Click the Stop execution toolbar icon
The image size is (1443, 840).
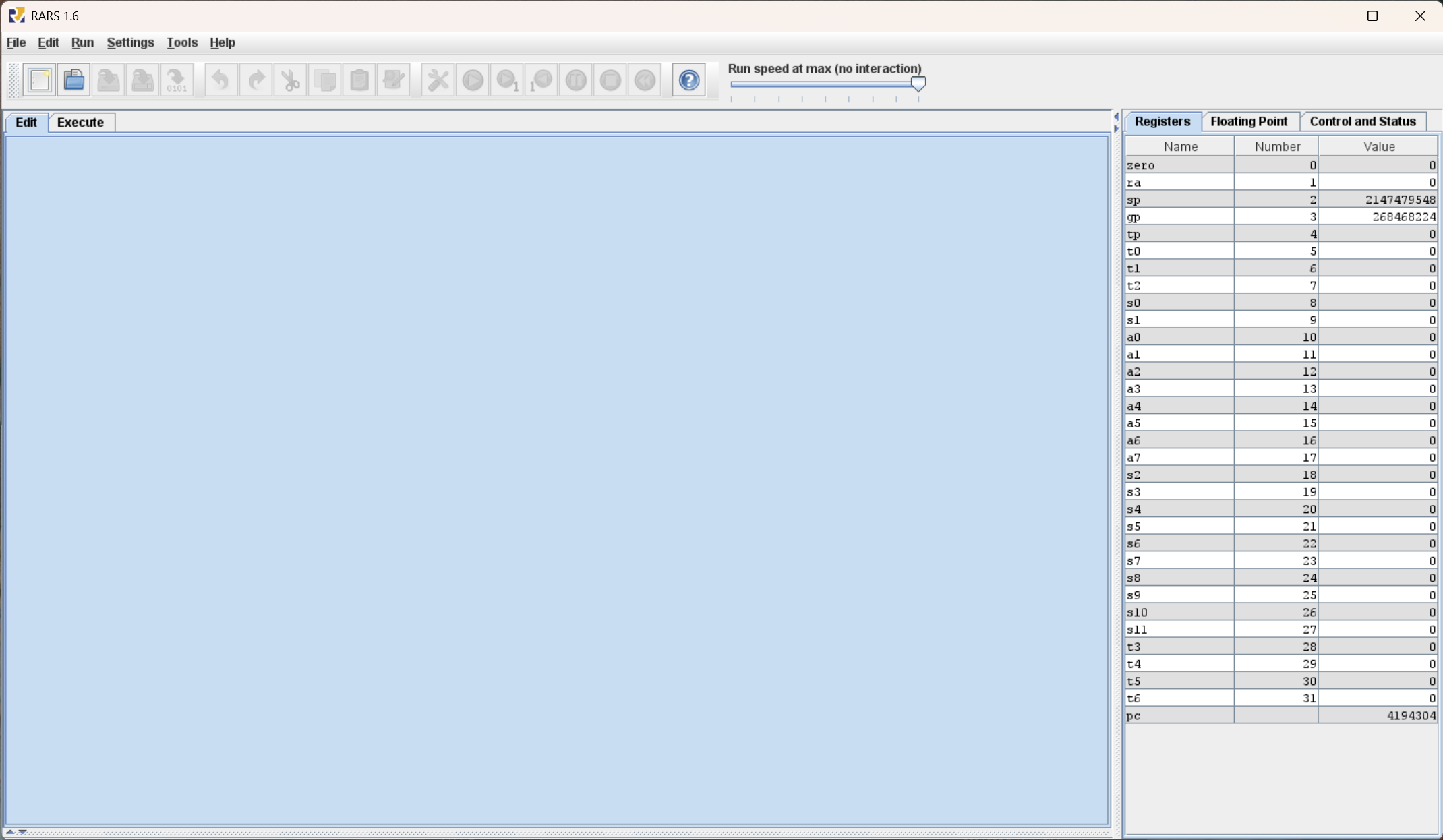(x=610, y=80)
